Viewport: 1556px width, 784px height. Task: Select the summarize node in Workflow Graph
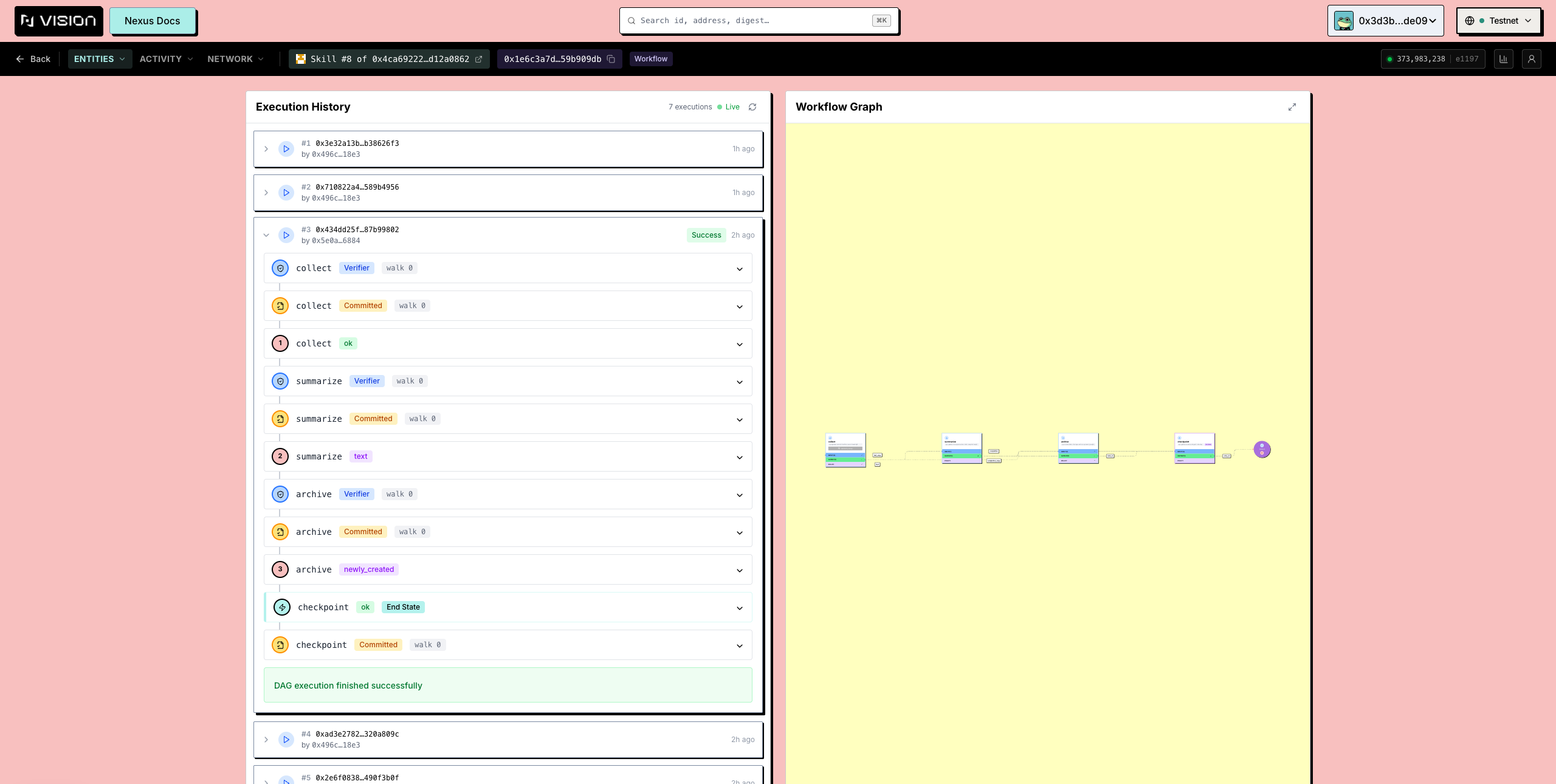tap(962, 449)
